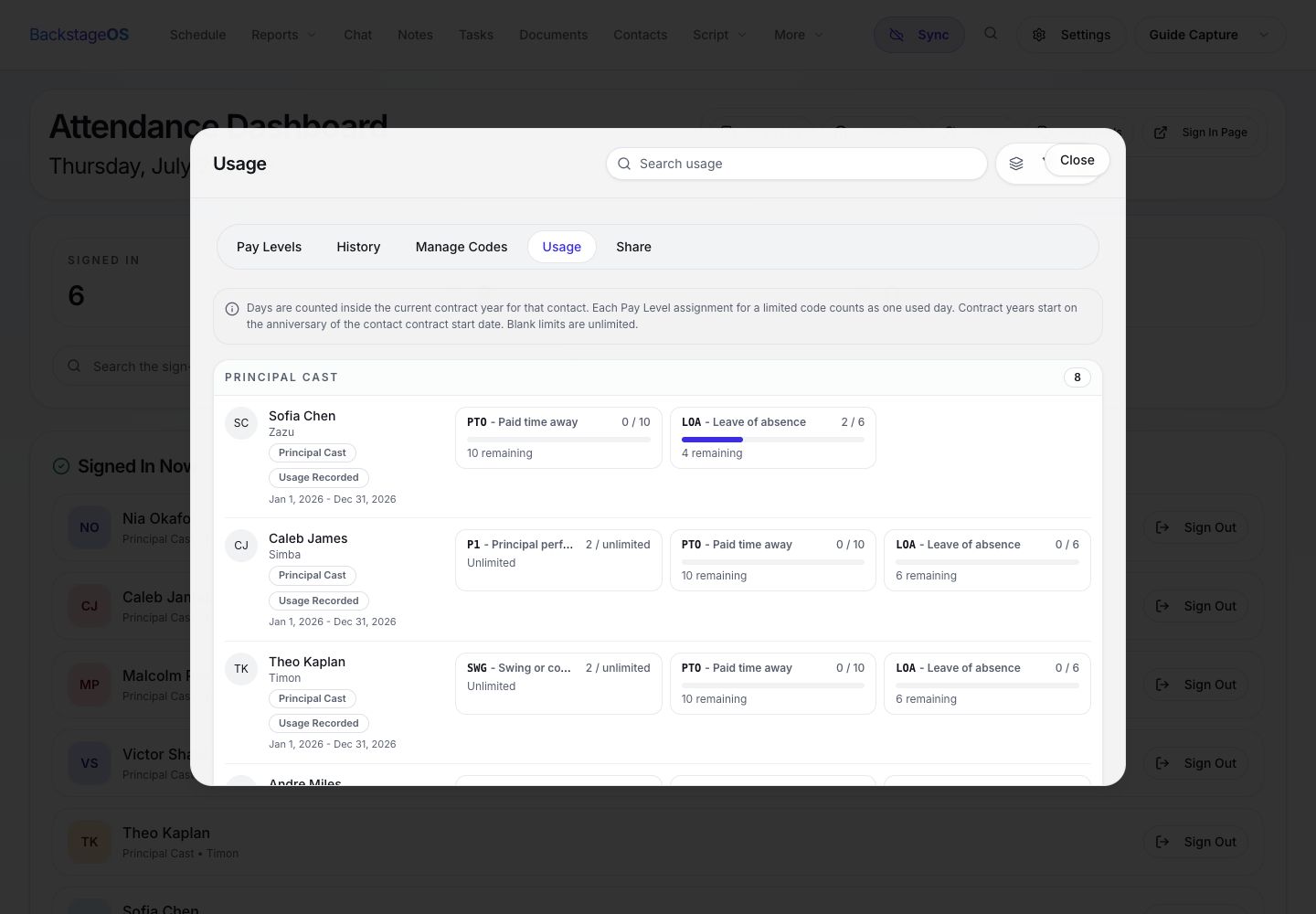Image resolution: width=1316 pixels, height=914 pixels.
Task: Click Sofia Chen's Usage Recorded badge
Action: [319, 477]
